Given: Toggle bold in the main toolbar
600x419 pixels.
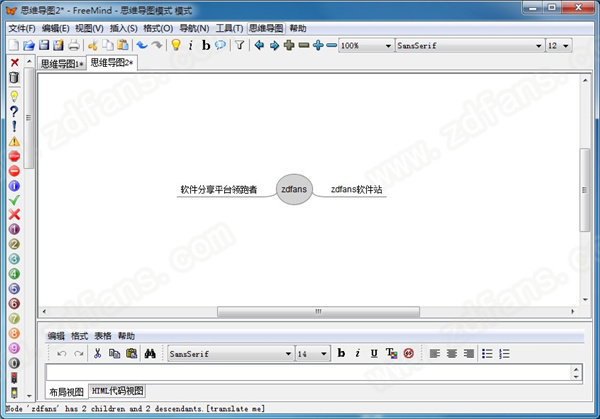Looking at the screenshot, I should coord(206,45).
